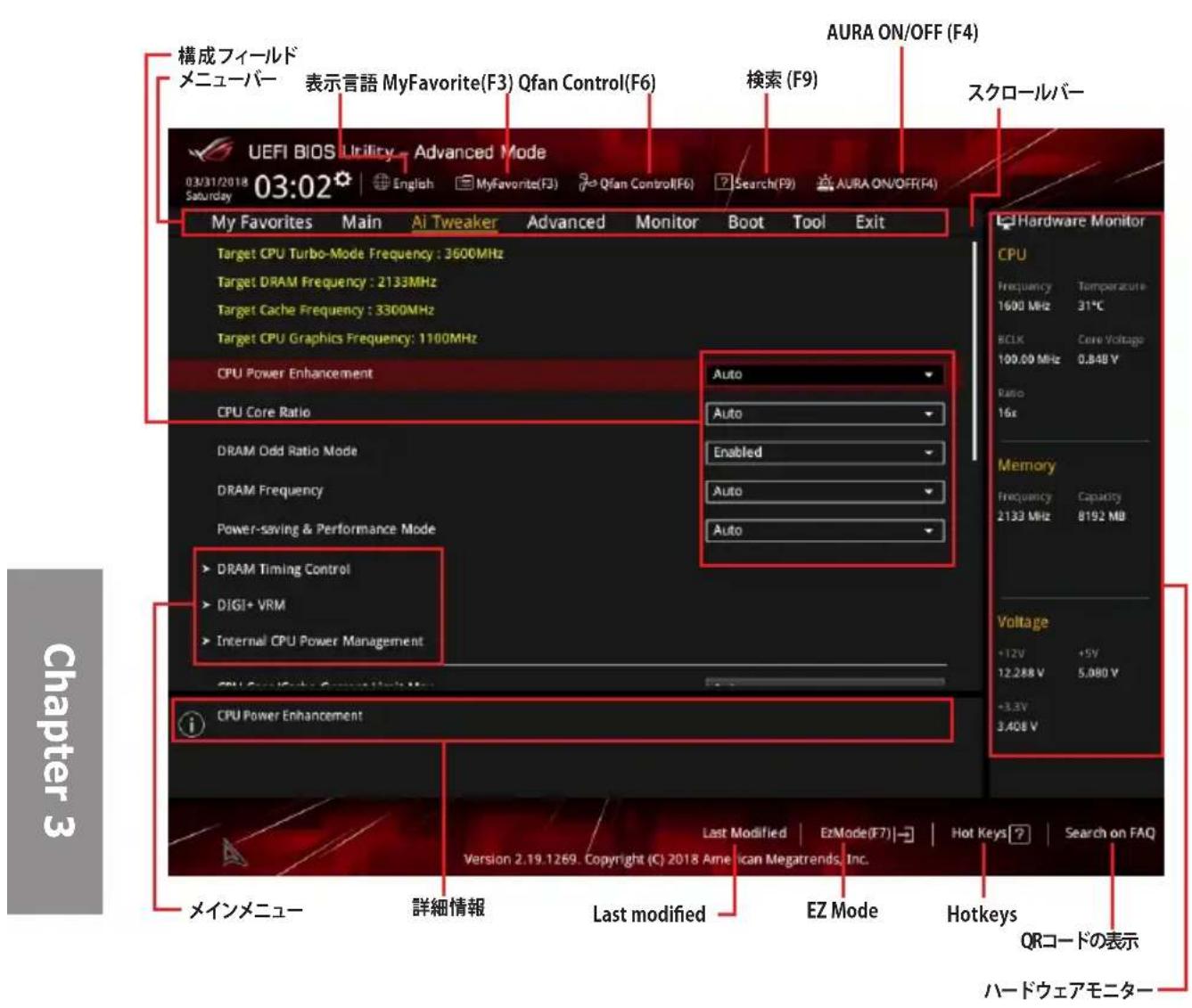Screen dimensions: 1192x1008
Task: Open CPU Core Ratio dropdown
Action: tap(824, 414)
